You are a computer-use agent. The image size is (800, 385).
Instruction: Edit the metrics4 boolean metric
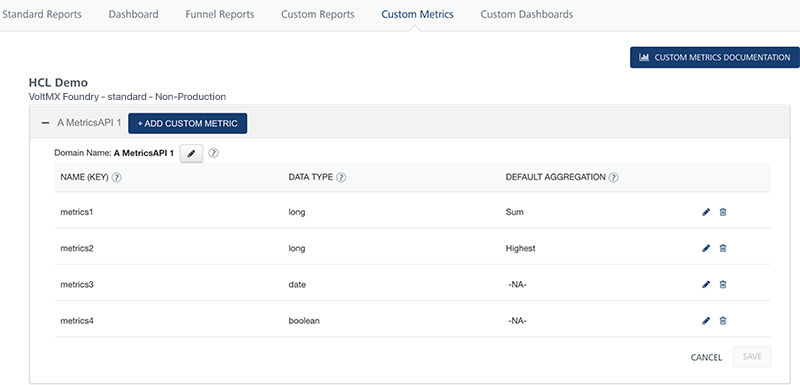[706, 321]
